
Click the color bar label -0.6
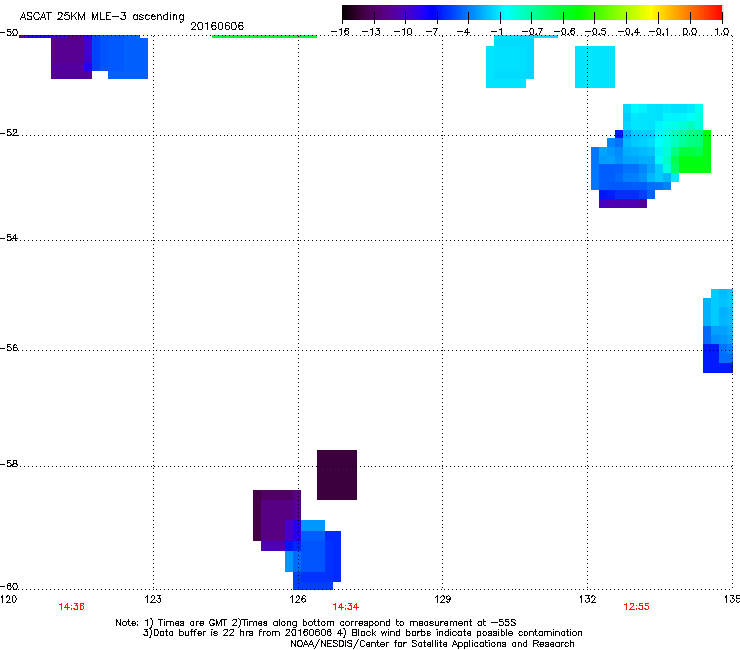[x=564, y=32]
